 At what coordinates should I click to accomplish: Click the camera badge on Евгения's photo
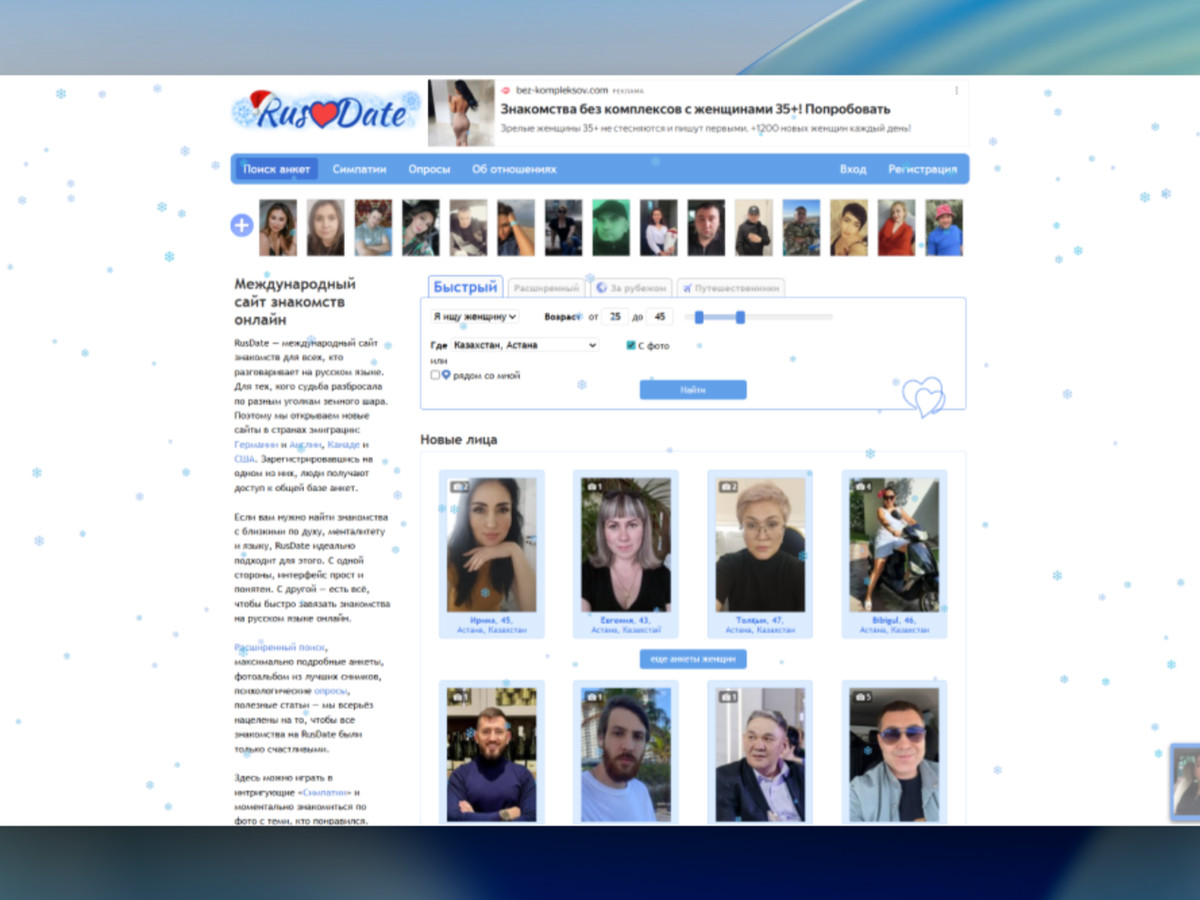pyautogui.click(x=593, y=487)
